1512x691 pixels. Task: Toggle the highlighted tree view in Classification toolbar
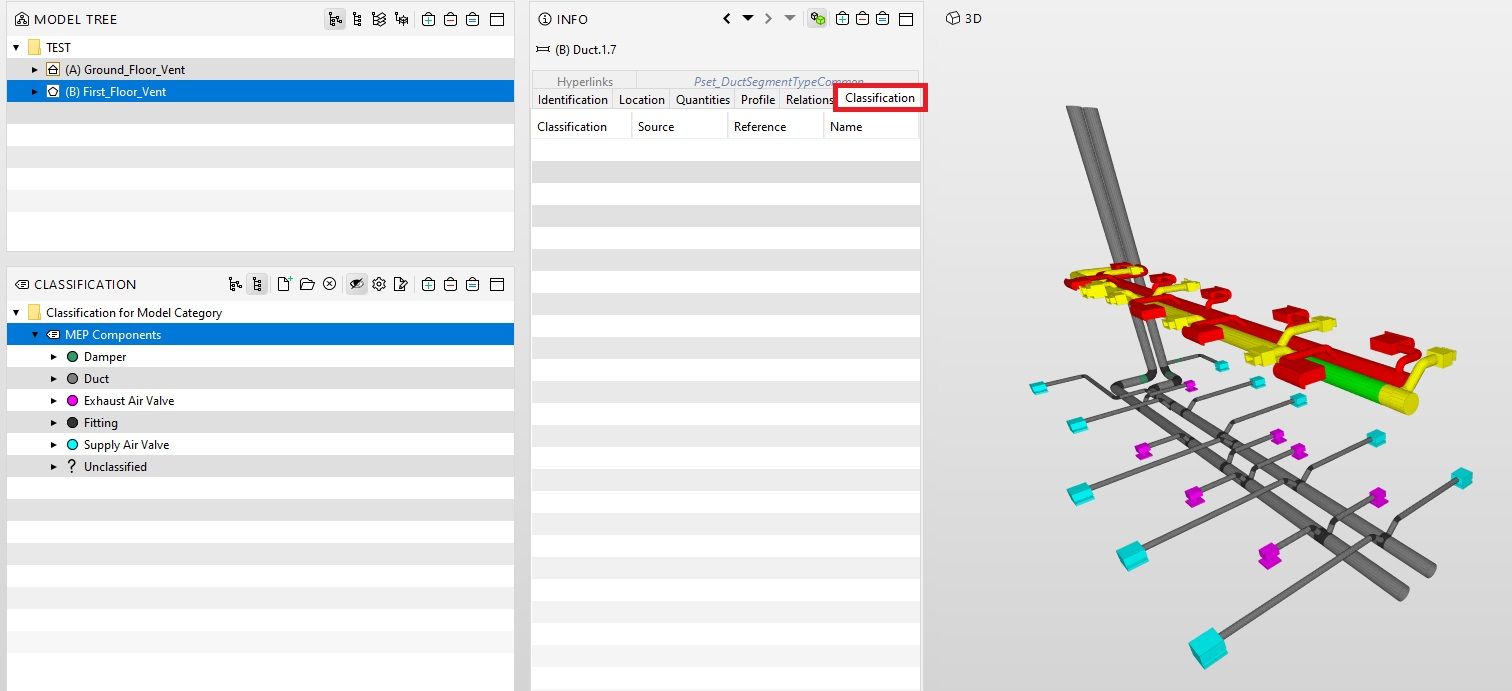click(x=257, y=284)
